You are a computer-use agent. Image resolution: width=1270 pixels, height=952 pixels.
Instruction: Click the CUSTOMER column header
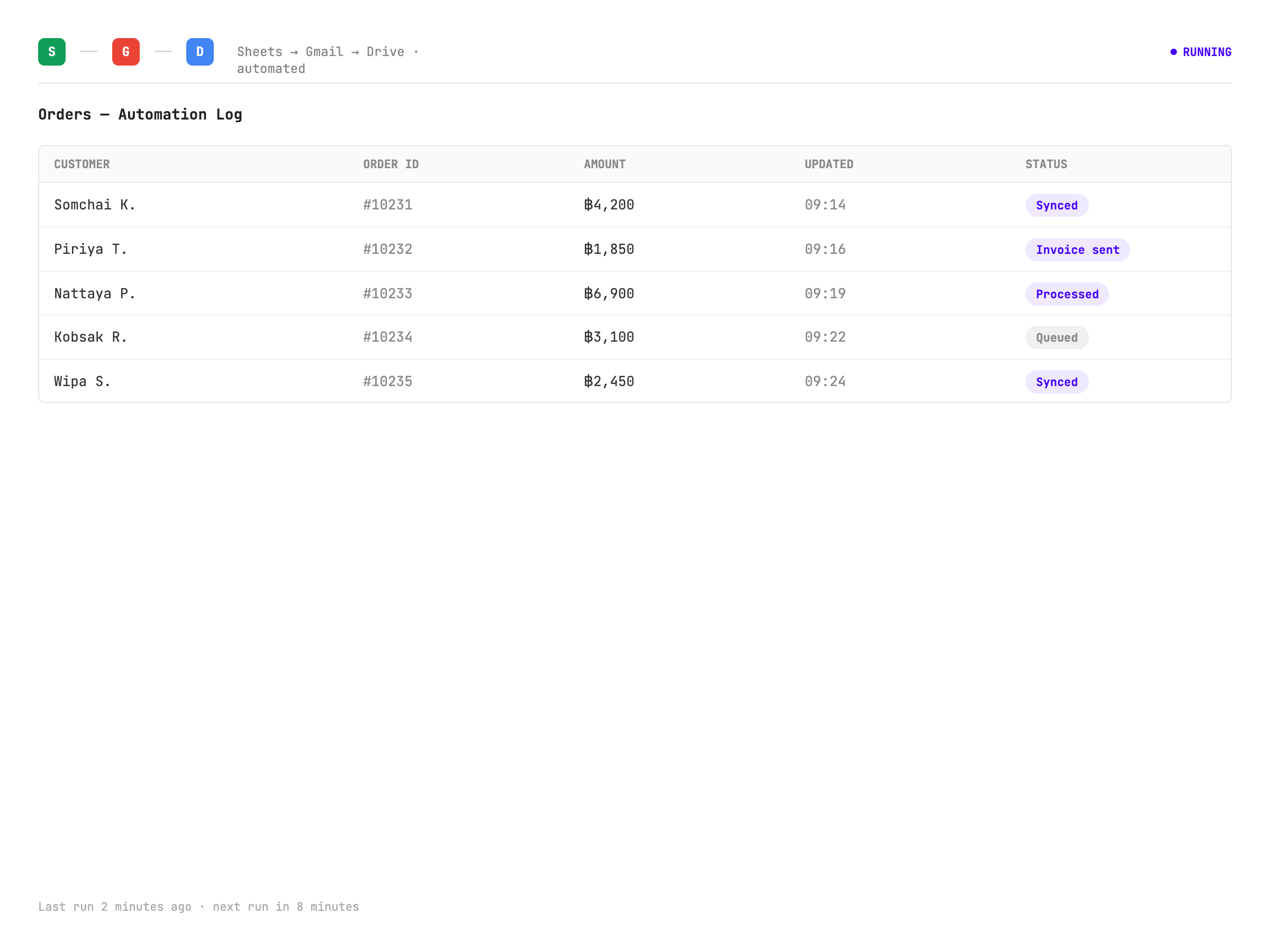click(x=82, y=164)
